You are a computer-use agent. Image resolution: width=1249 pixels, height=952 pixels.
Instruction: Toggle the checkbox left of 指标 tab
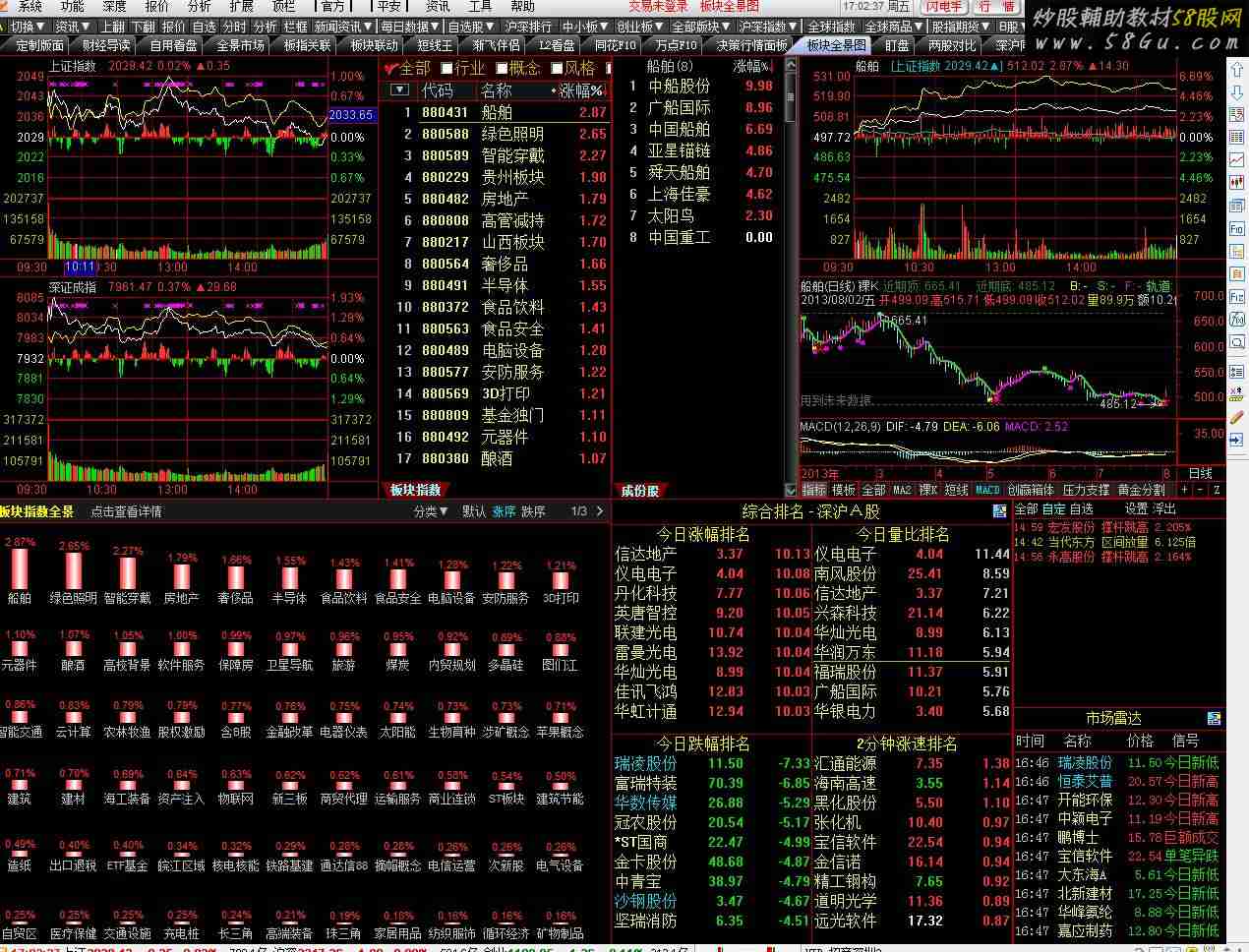tap(792, 490)
